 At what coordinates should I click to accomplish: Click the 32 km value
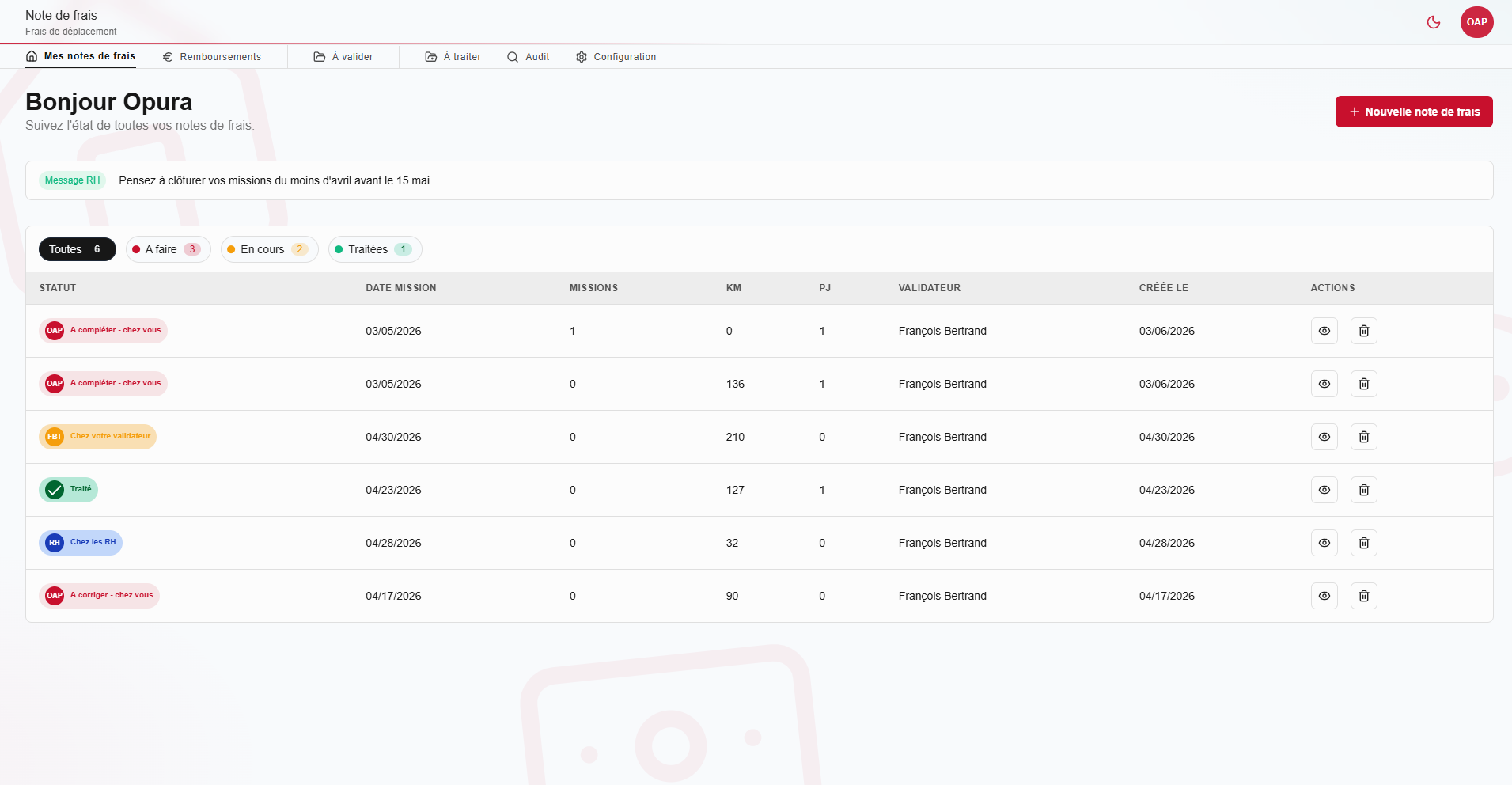732,543
